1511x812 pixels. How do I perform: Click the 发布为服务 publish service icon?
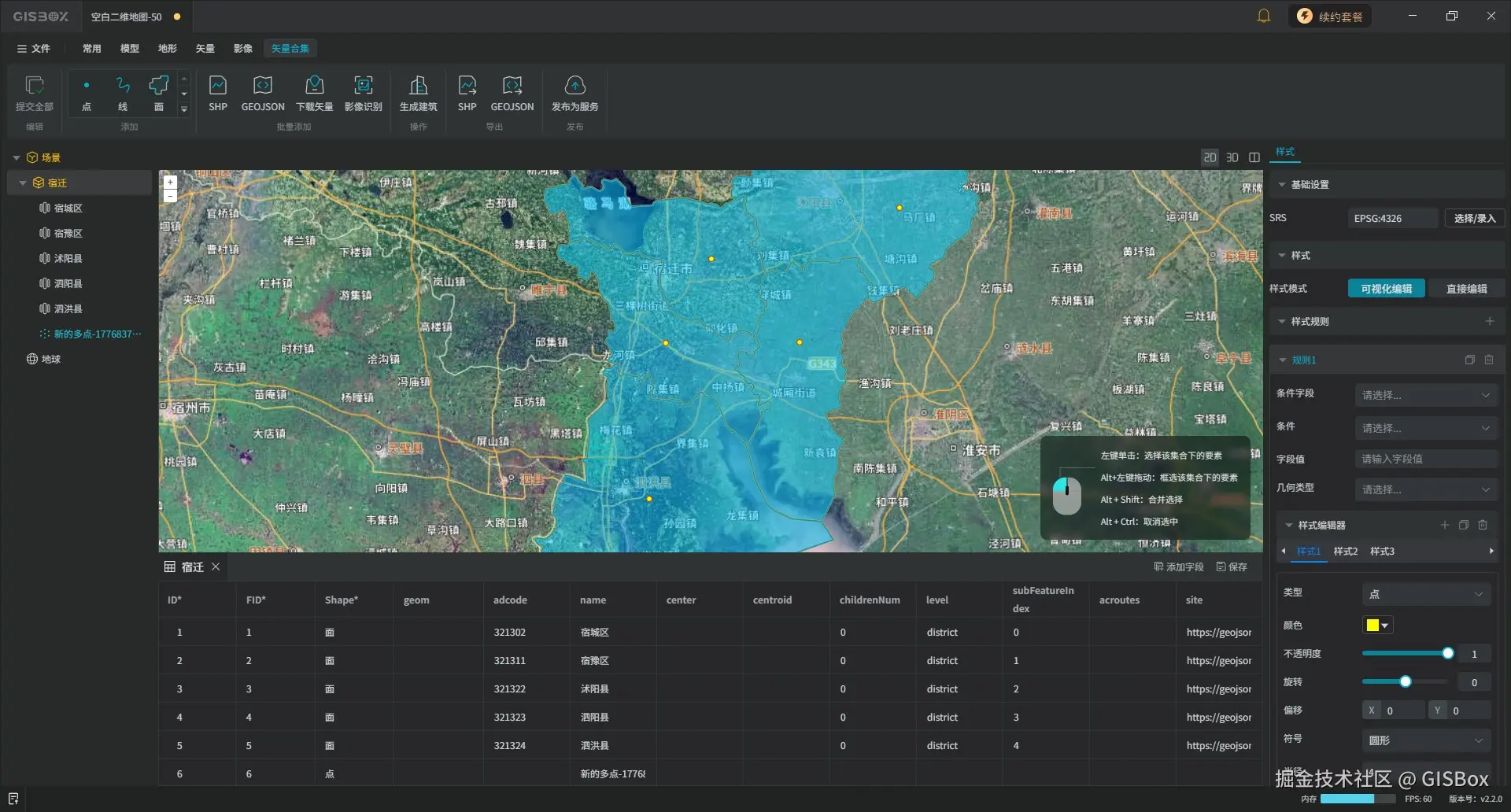click(574, 93)
